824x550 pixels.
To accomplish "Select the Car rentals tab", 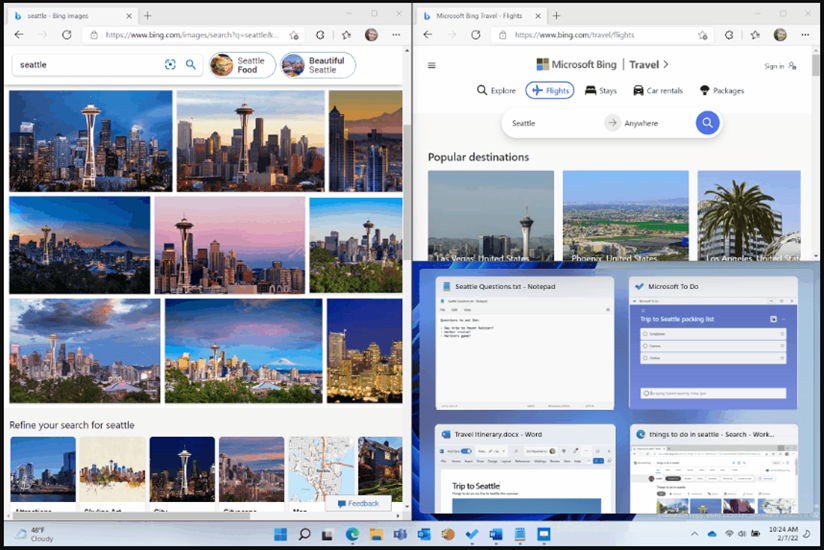I will pyautogui.click(x=658, y=90).
